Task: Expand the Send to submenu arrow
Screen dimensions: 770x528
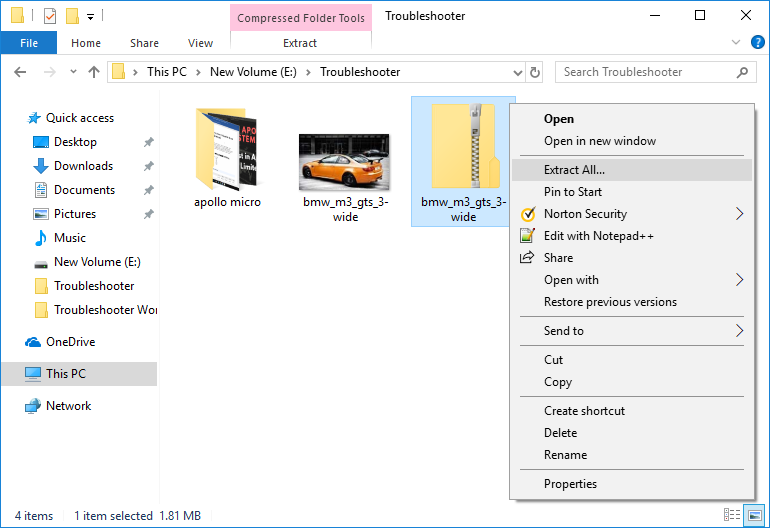Action: click(739, 331)
